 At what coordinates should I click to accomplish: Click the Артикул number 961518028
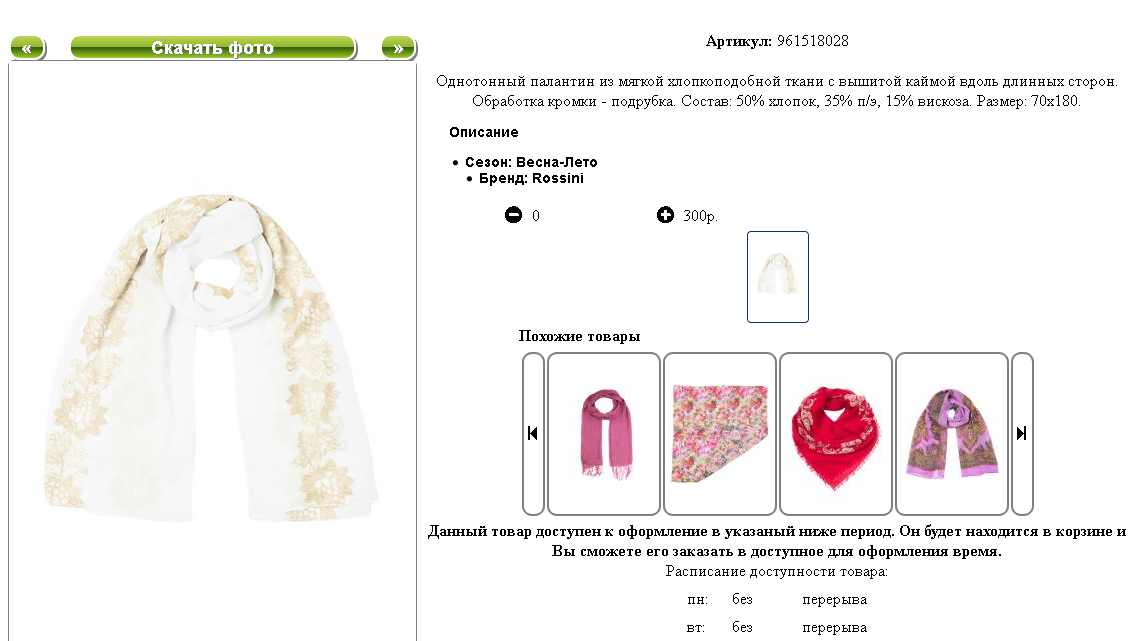click(x=813, y=41)
